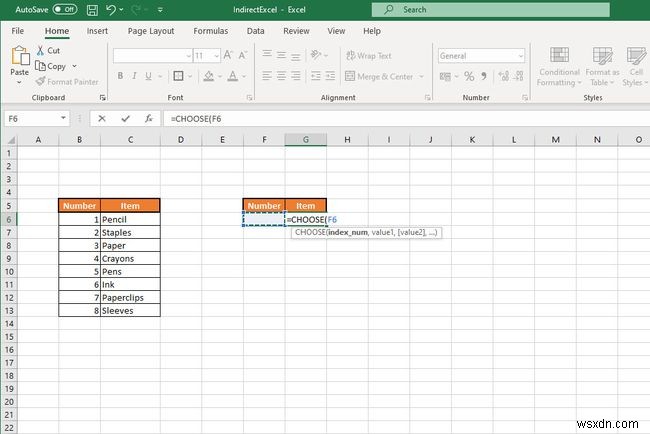Open Conditional Formatting menu
The height and width of the screenshot is (434, 650).
(559, 67)
